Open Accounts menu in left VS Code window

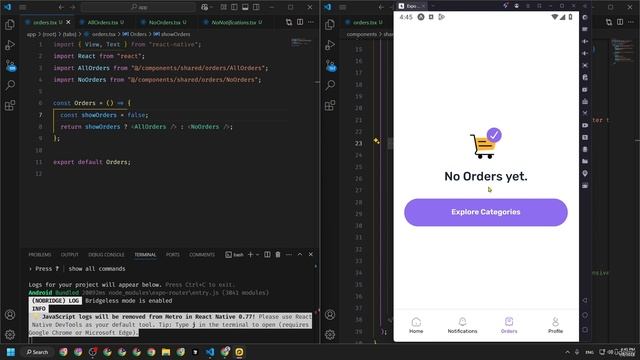point(10,315)
